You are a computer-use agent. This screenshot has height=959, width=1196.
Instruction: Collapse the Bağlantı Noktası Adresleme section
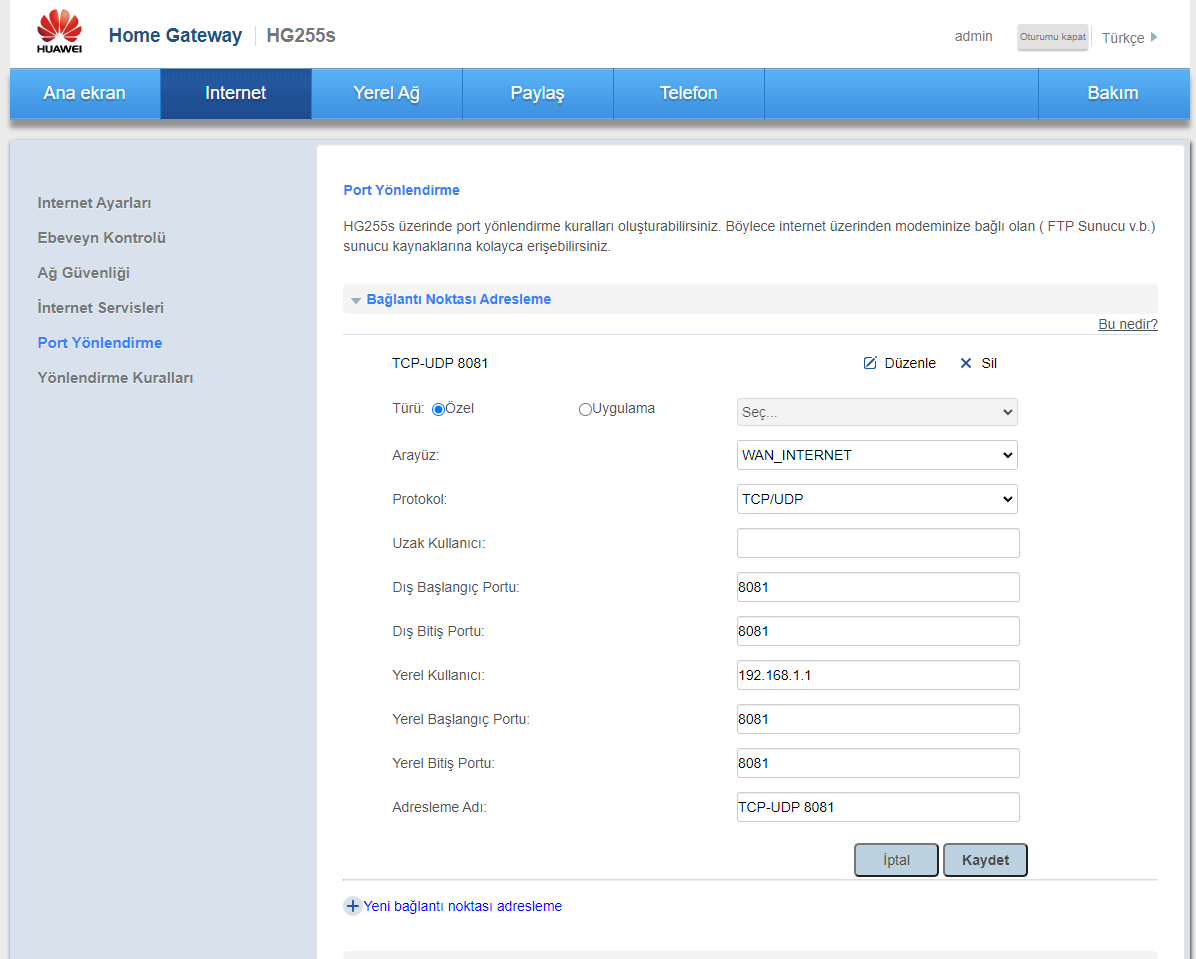point(356,300)
